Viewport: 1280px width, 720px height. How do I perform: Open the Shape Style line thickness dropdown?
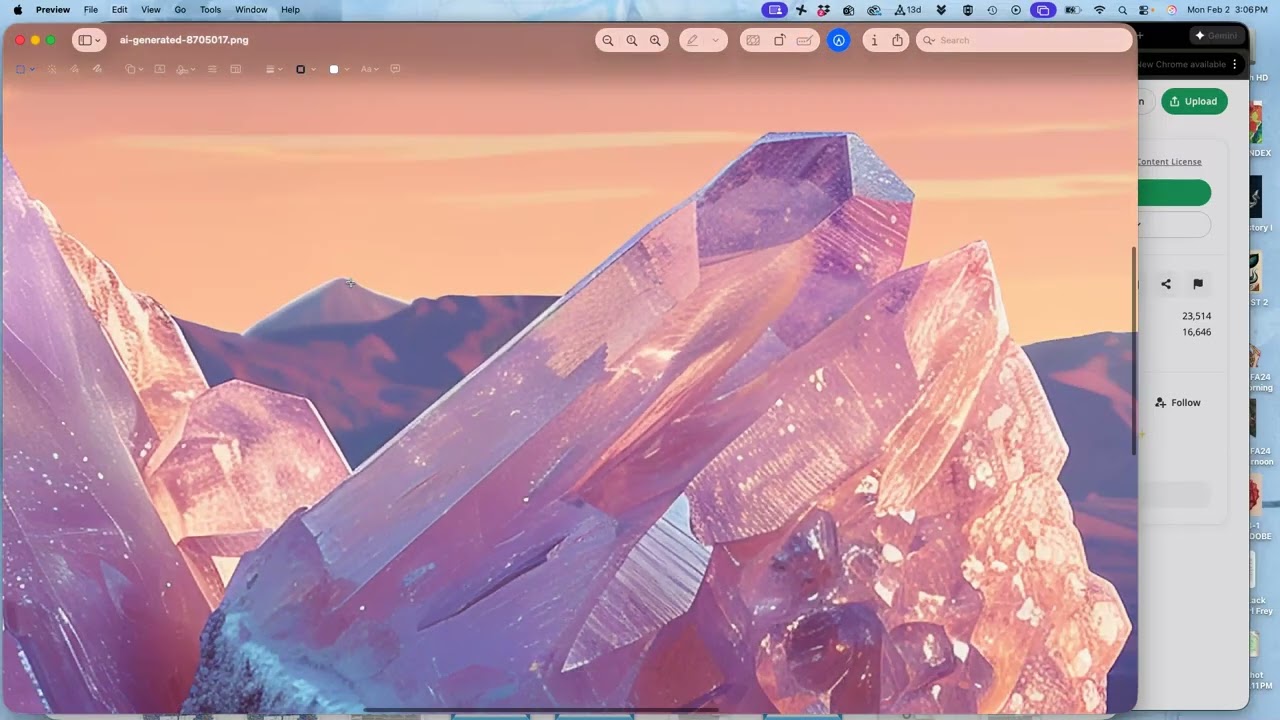273,69
